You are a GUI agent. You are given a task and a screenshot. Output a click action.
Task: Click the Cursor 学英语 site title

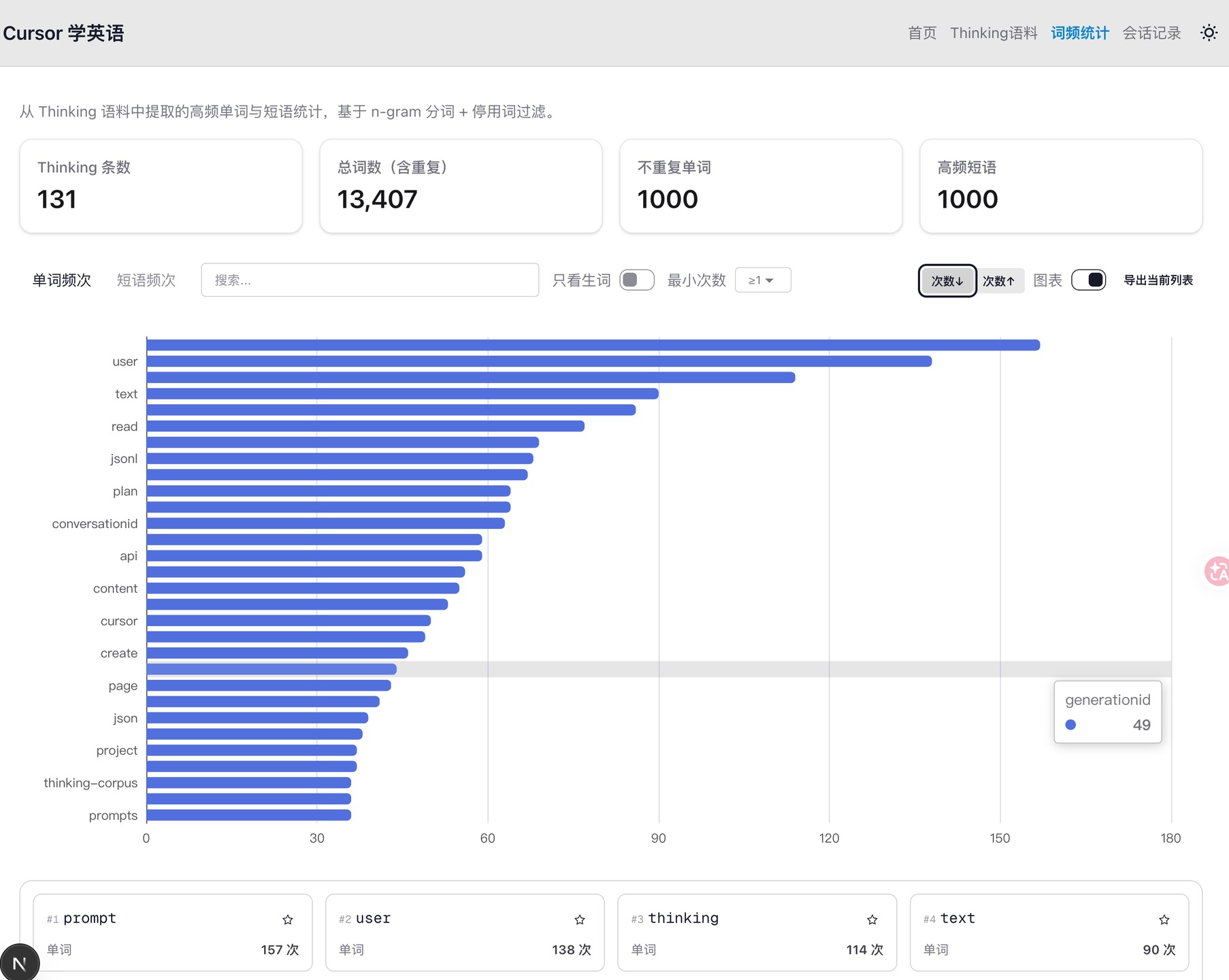(x=63, y=33)
